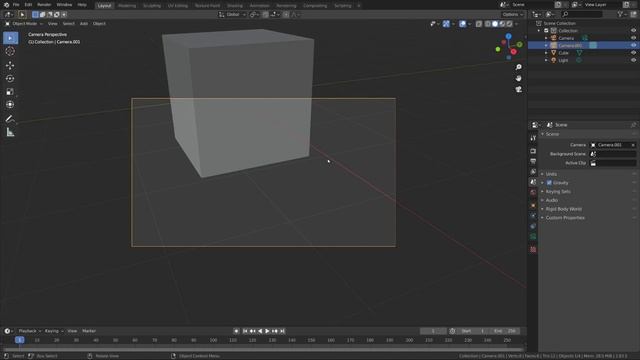Hide Light using its eye icon
640x360 pixels.
tap(633, 60)
